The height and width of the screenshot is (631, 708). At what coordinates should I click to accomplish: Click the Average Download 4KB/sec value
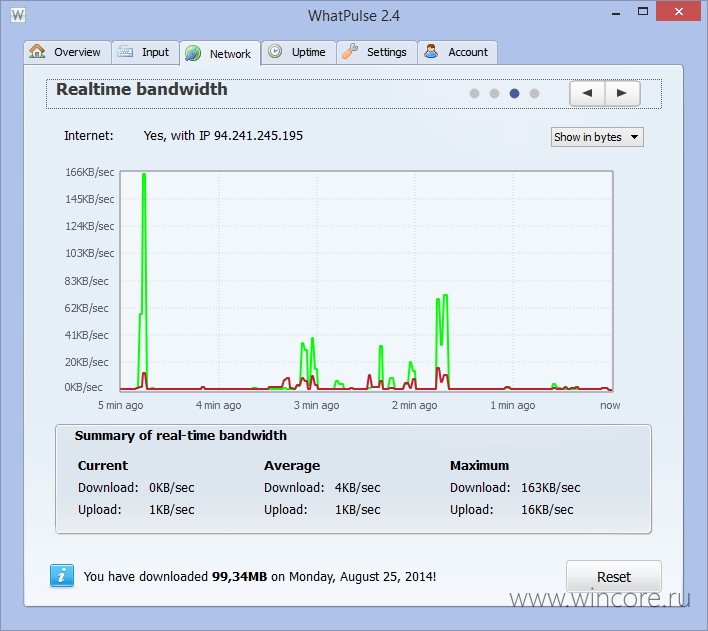point(357,488)
